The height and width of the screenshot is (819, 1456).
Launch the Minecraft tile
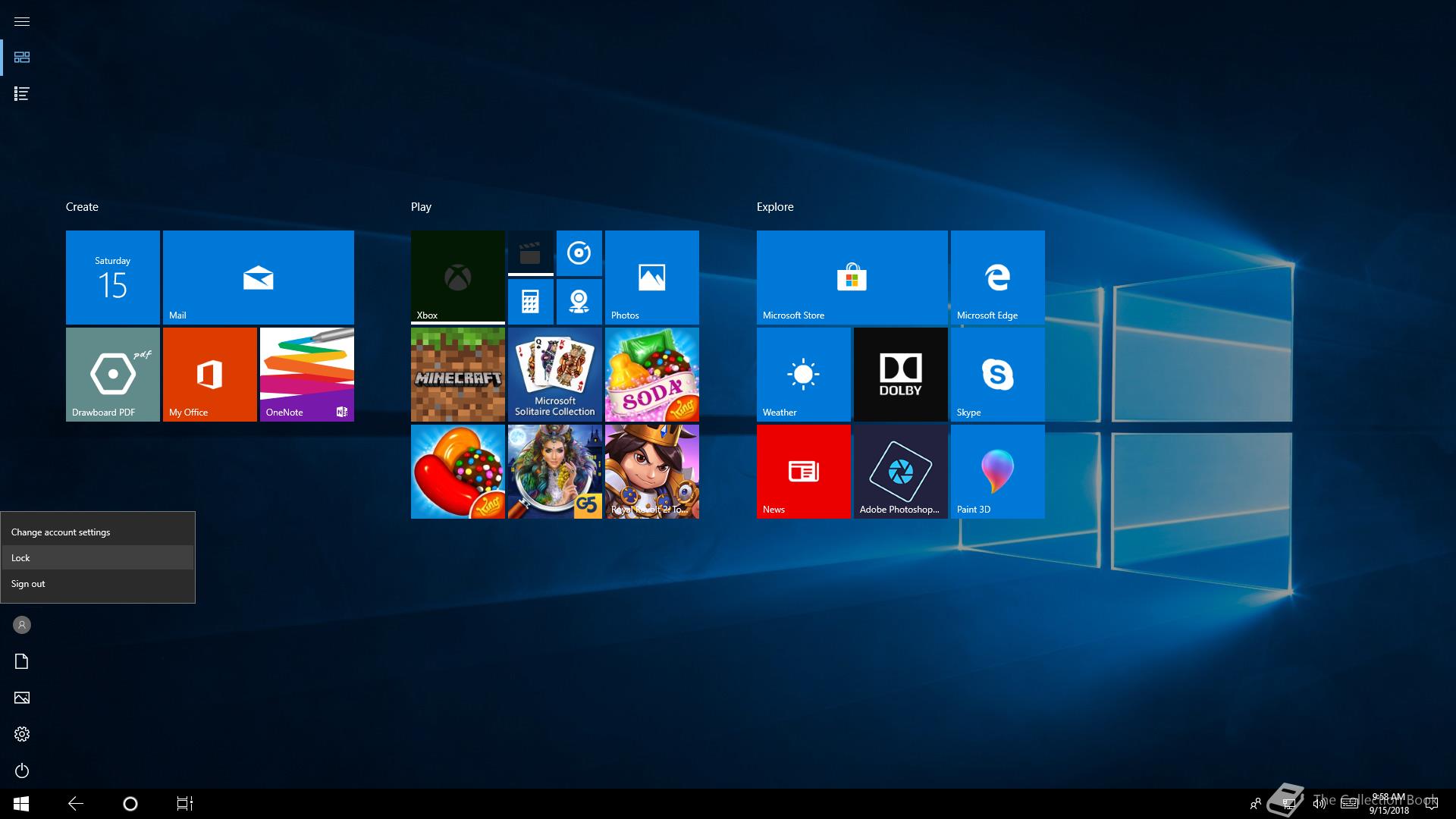458,375
